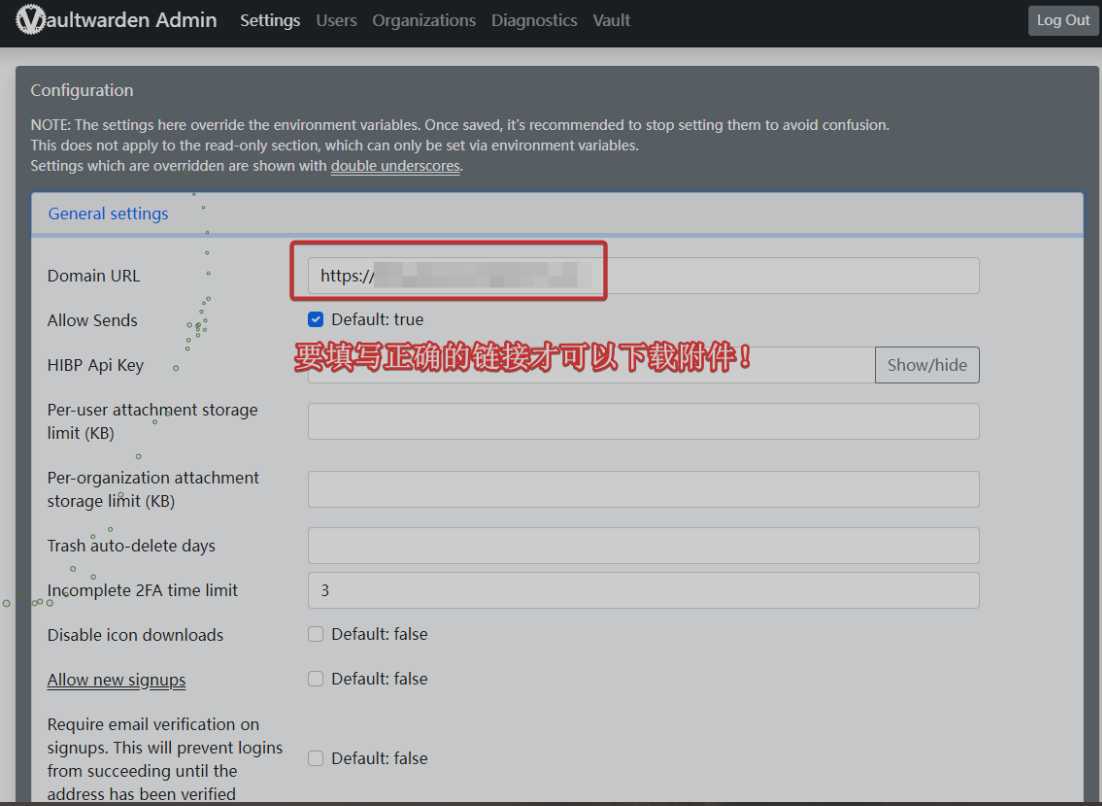Focus the HIBP Api Key field

pos(591,365)
